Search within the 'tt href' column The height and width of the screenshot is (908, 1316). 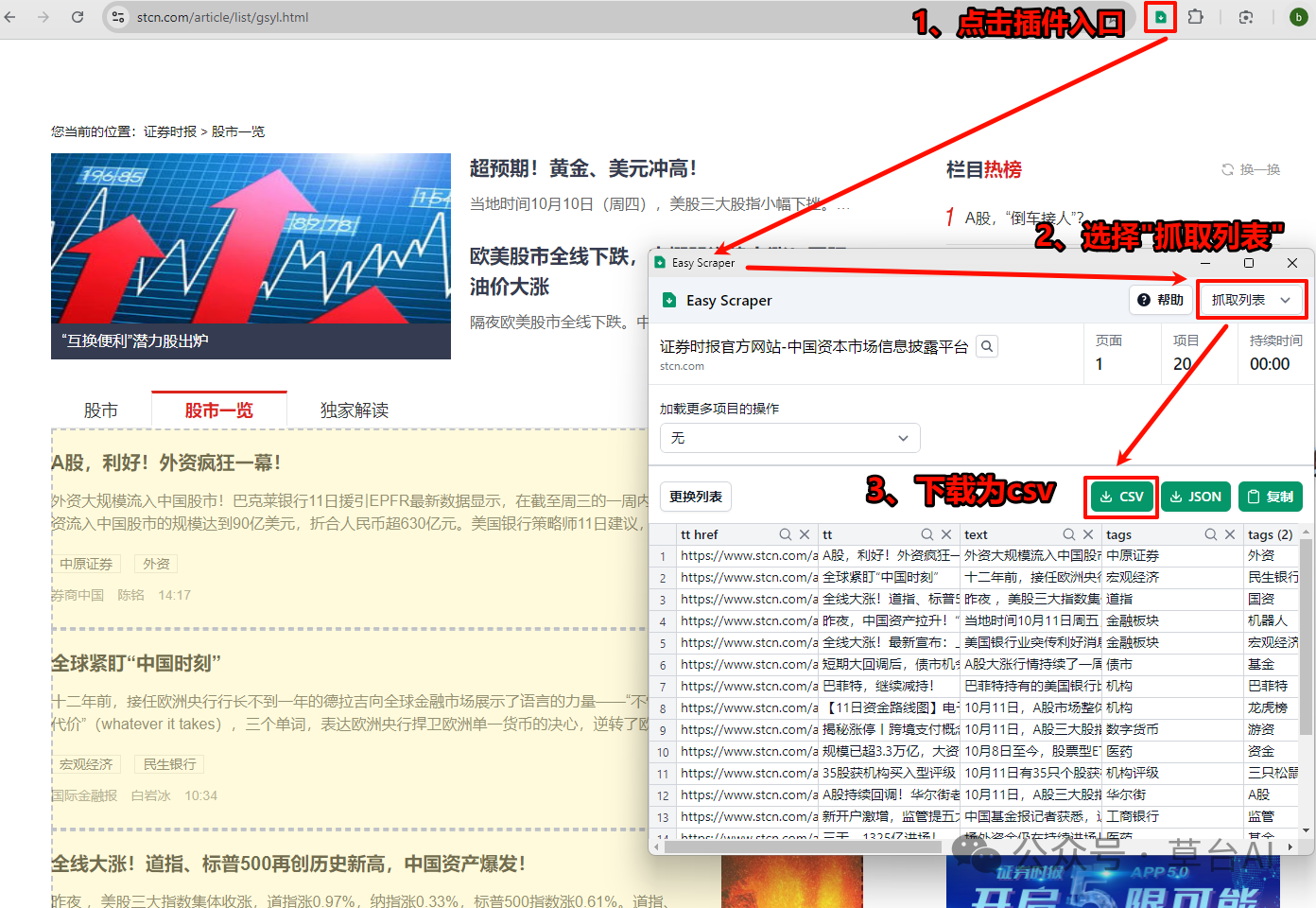[x=786, y=534]
